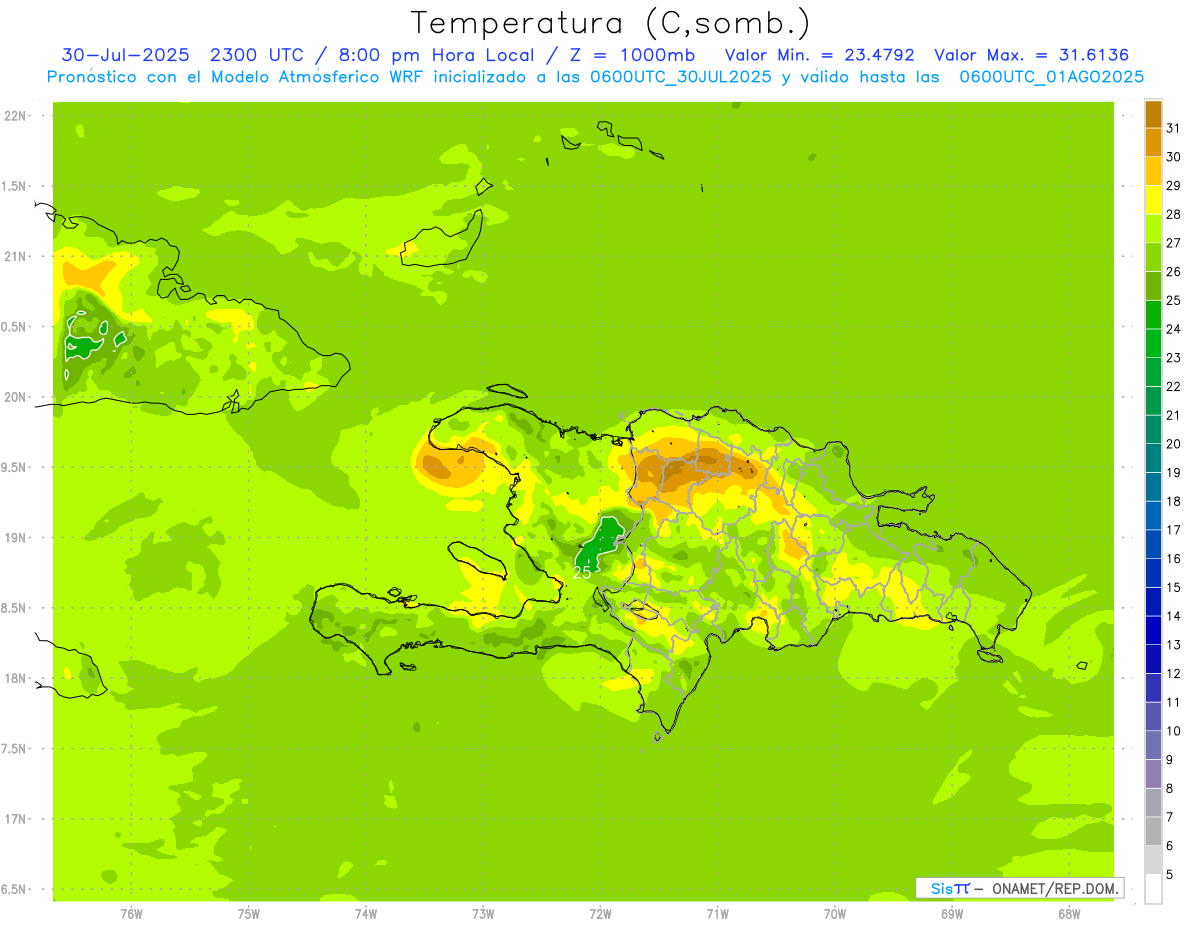
Task: Click the "Valor Min. = 23.4792" text
Action: tap(819, 55)
